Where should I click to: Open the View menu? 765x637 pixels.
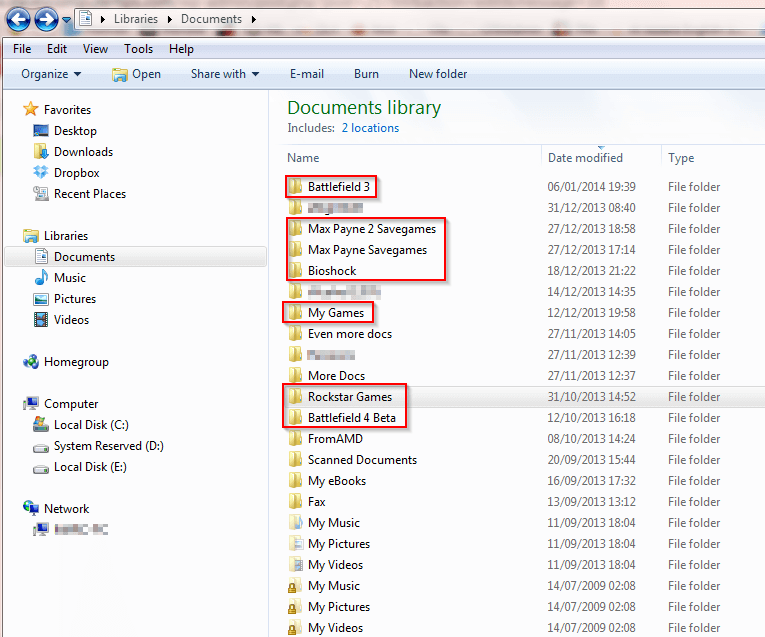pos(95,49)
